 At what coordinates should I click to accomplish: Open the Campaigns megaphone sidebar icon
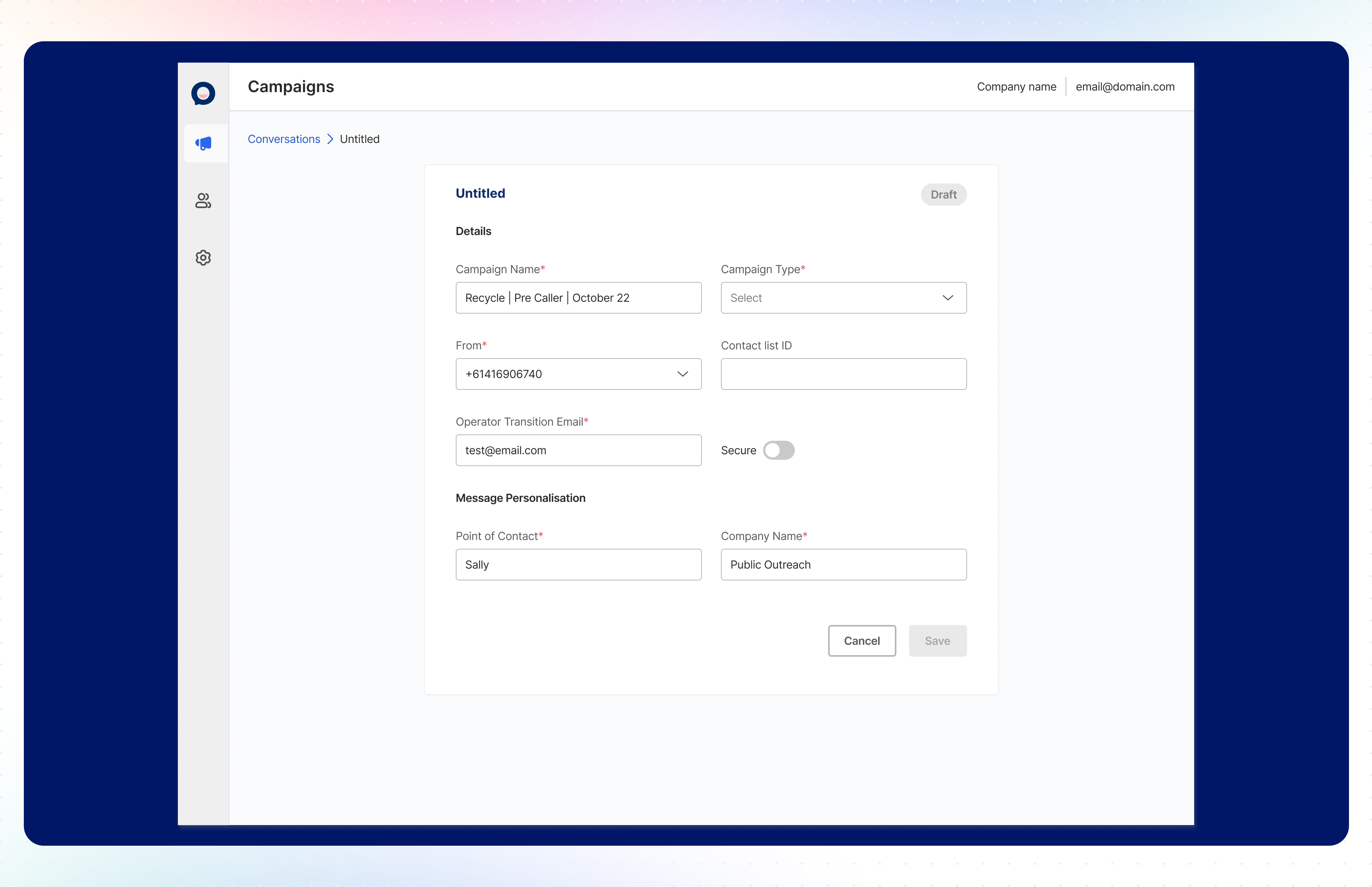tap(204, 143)
